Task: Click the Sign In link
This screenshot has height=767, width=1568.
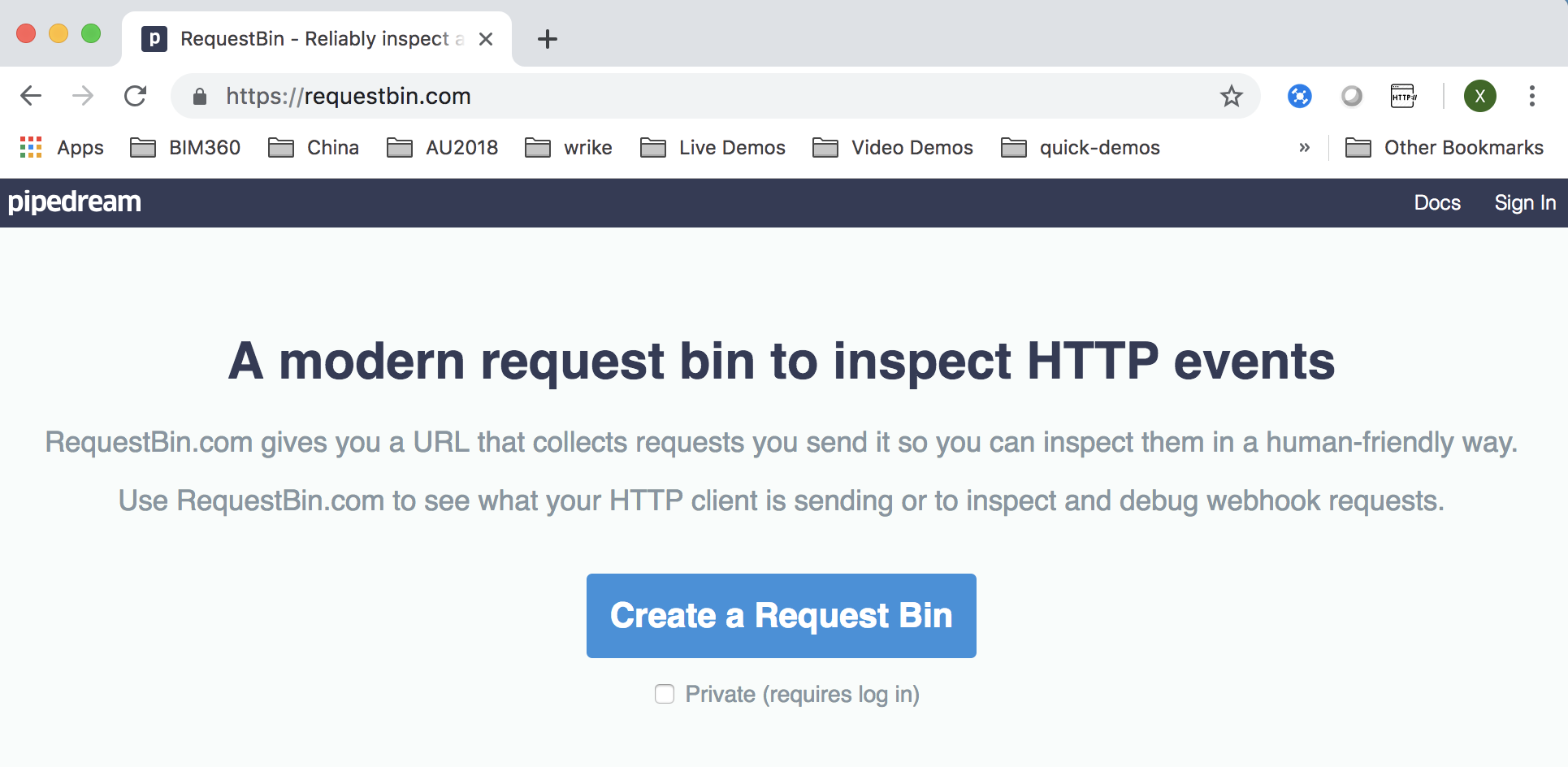Action: click(x=1525, y=202)
